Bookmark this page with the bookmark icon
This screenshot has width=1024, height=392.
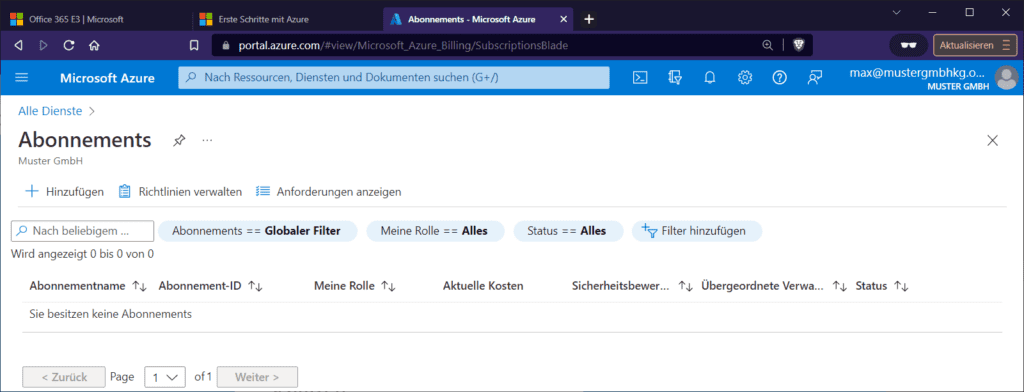pyautogui.click(x=194, y=46)
